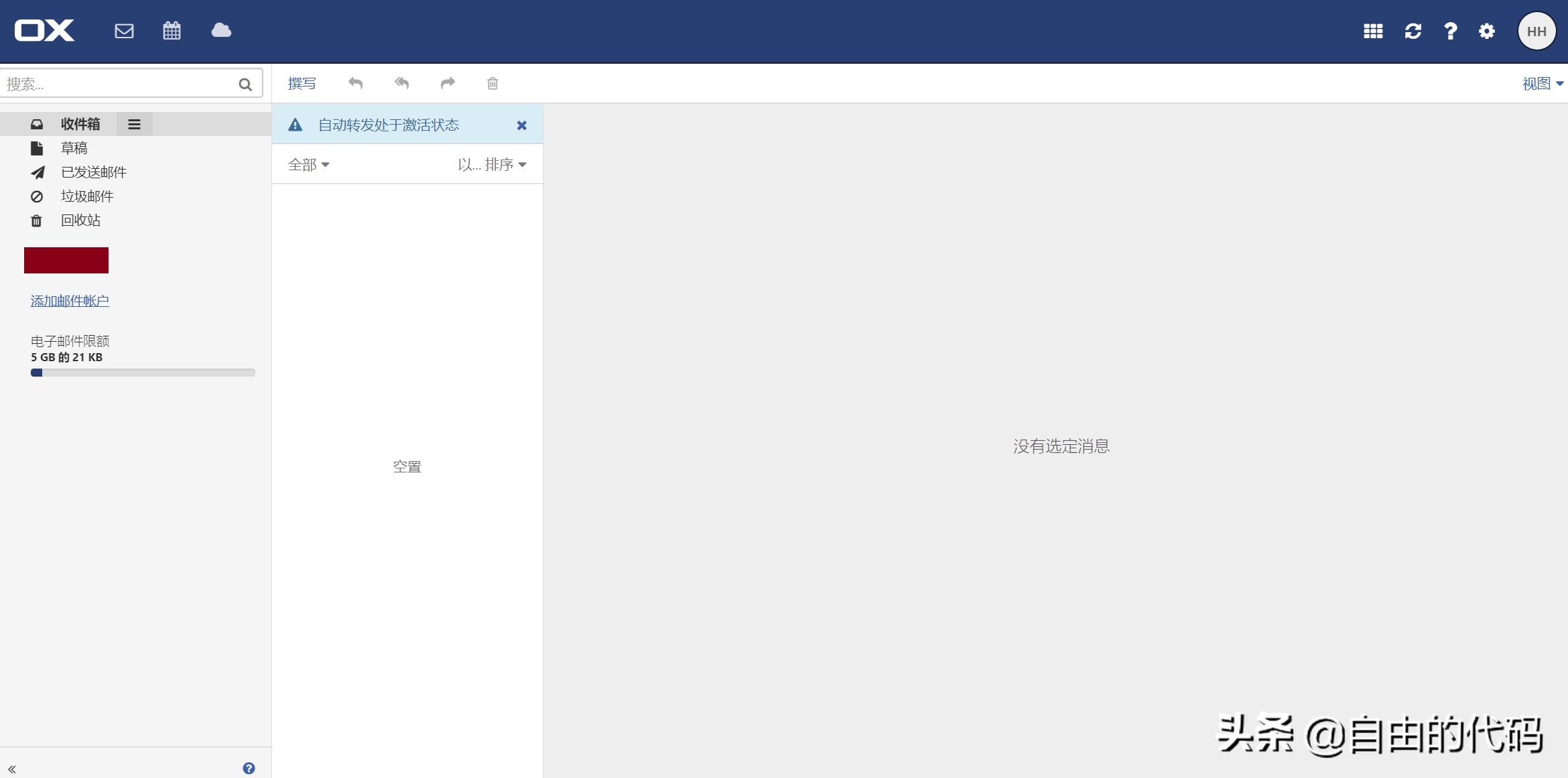Open the Mail app icon in header
Image resolution: width=1568 pixels, height=778 pixels.
(x=124, y=31)
